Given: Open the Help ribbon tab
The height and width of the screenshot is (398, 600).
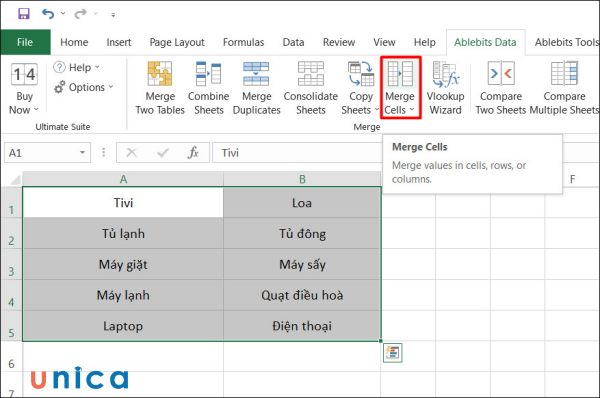Looking at the screenshot, I should pos(425,42).
